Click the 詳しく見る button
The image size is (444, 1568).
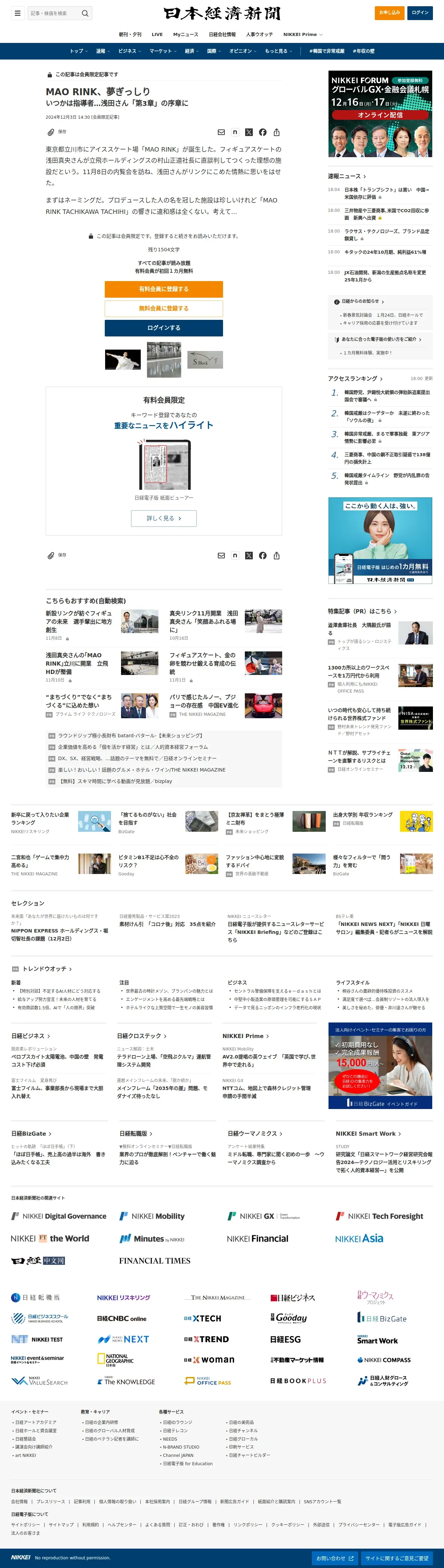point(164,519)
